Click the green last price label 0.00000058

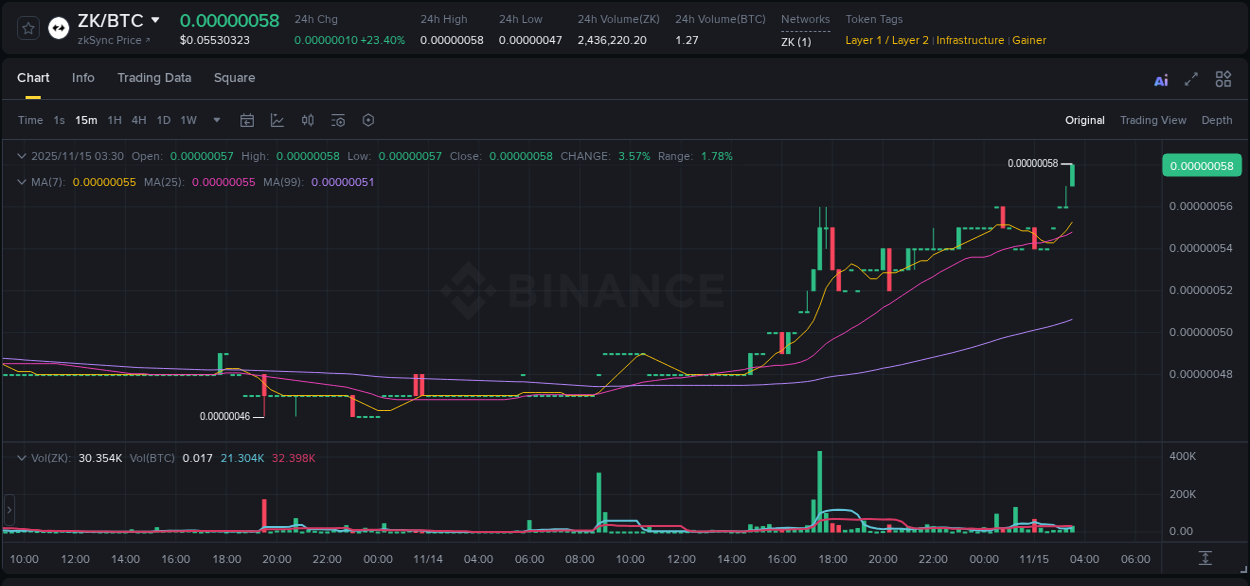point(1201,165)
